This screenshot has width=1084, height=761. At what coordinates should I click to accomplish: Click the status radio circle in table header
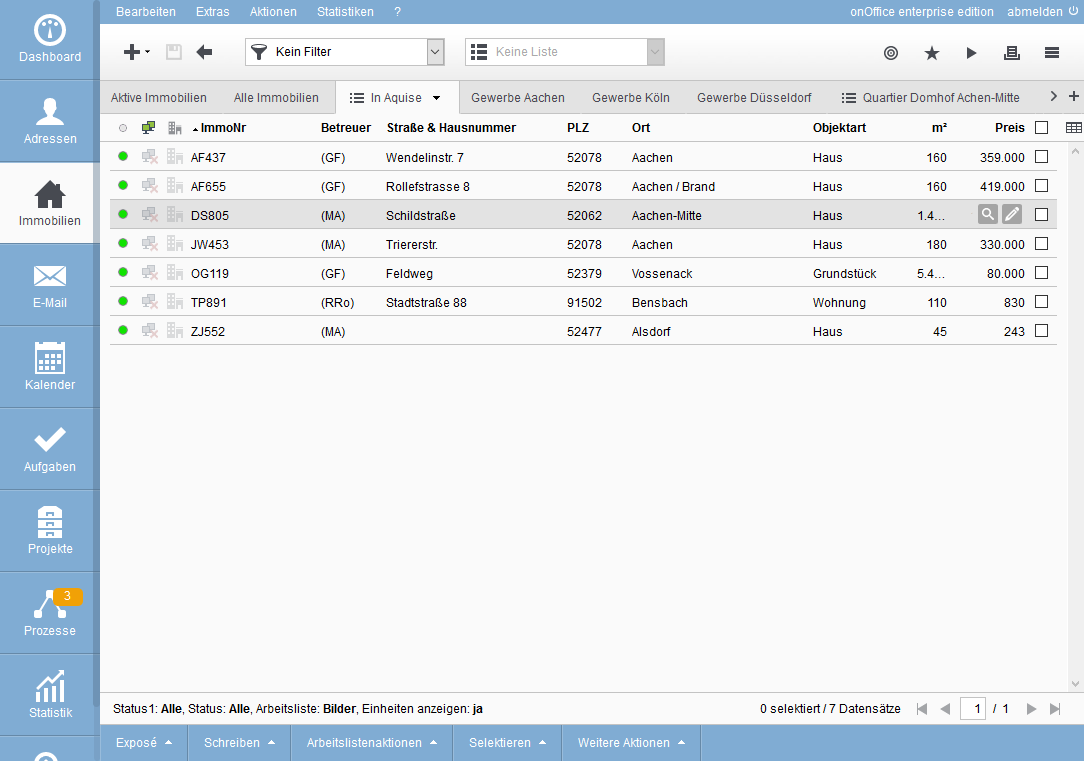point(123,128)
